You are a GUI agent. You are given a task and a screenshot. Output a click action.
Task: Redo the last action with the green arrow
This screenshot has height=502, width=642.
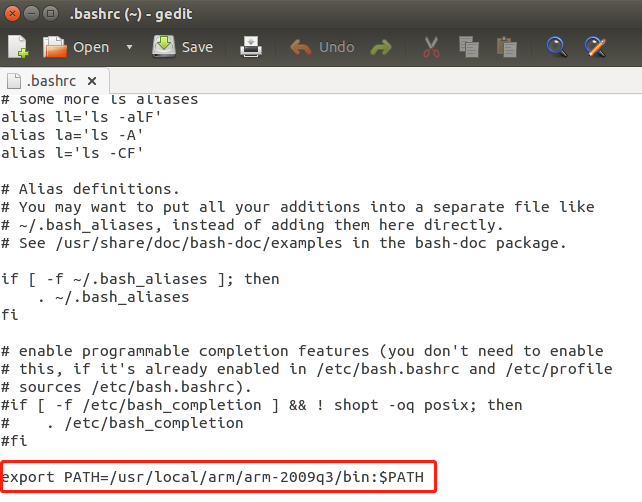pos(381,47)
